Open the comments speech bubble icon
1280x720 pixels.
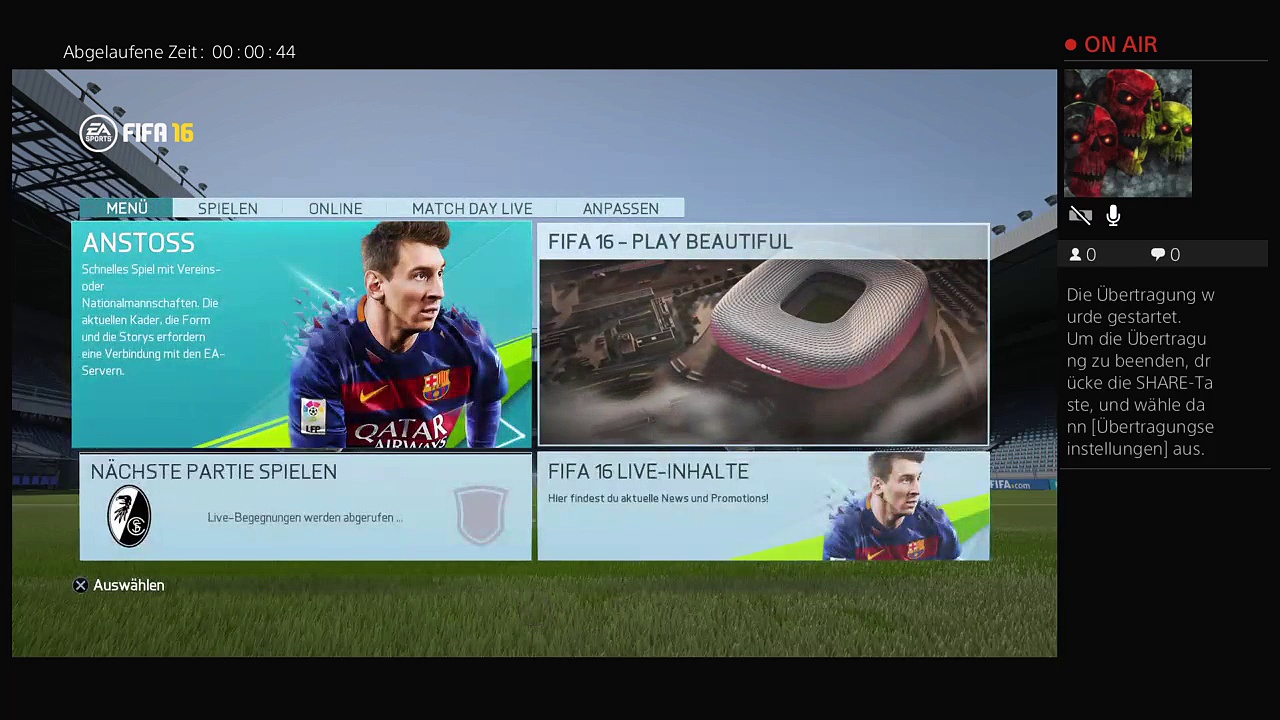pos(1158,255)
